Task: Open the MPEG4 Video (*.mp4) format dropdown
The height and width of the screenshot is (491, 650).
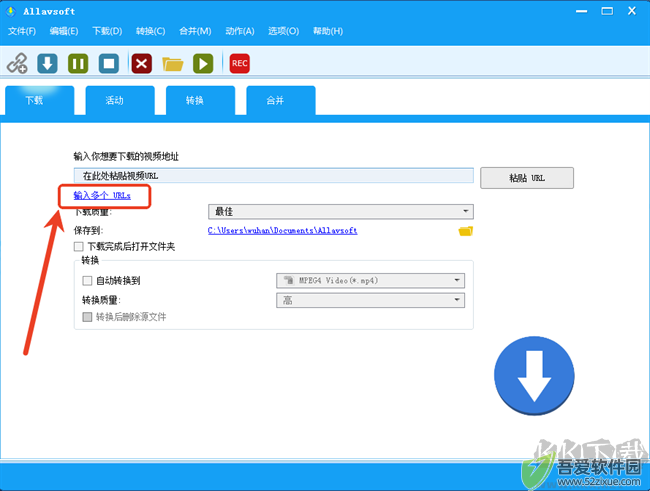Action: click(x=370, y=281)
